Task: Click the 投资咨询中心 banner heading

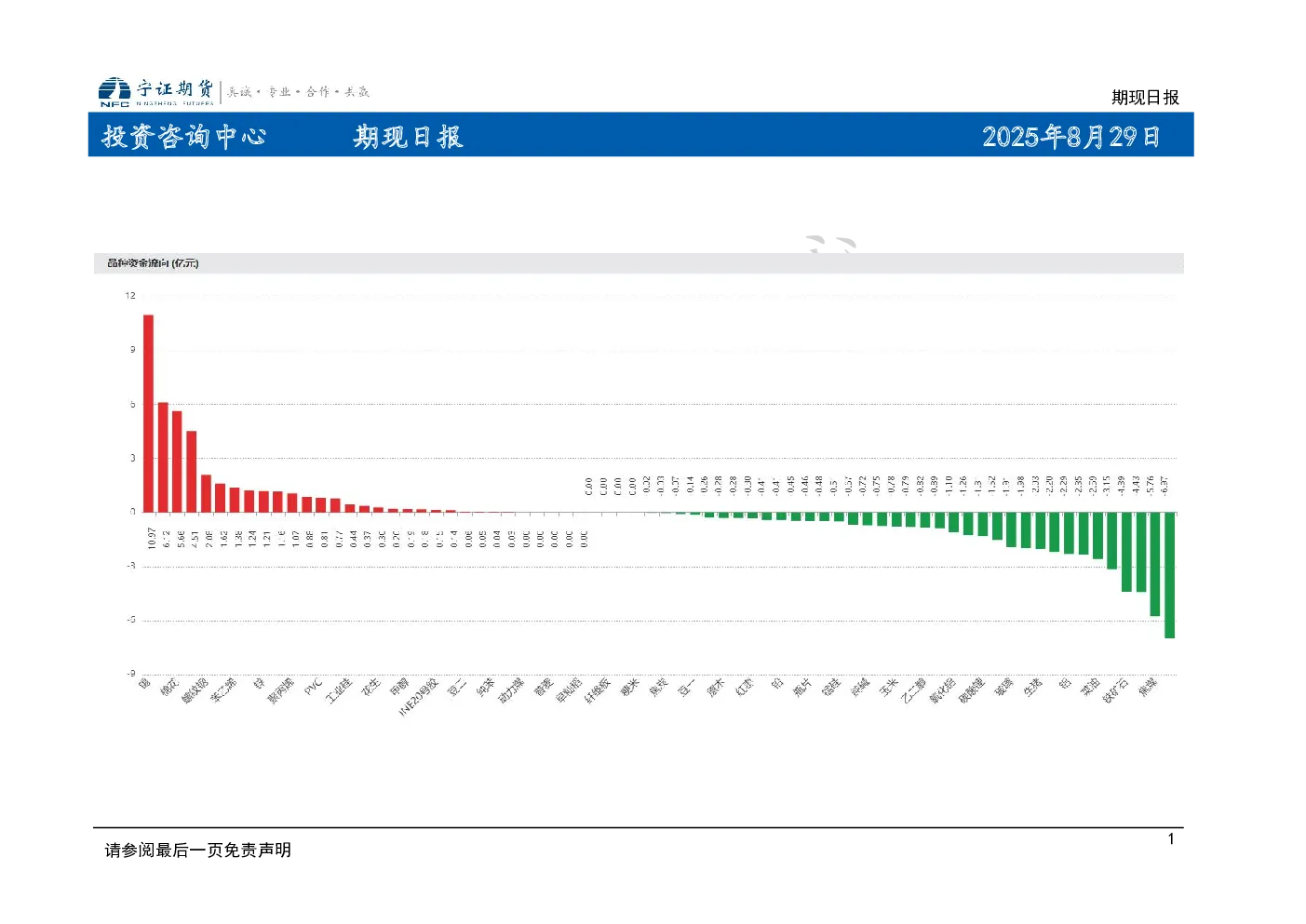Action: (x=183, y=137)
